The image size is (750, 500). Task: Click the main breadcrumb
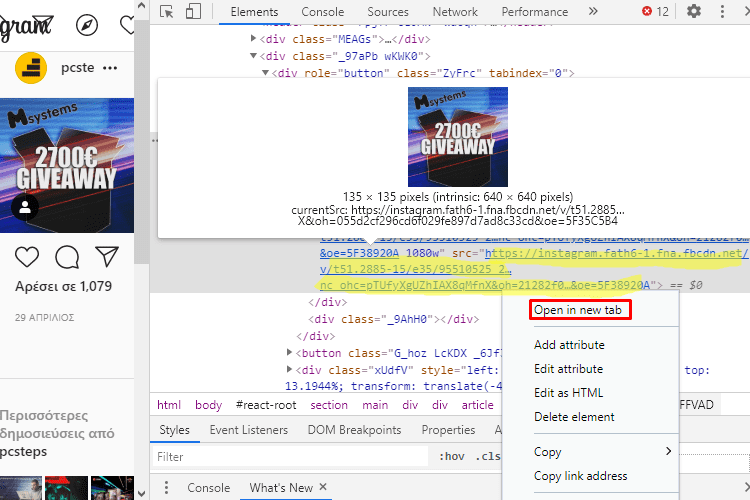point(375,405)
